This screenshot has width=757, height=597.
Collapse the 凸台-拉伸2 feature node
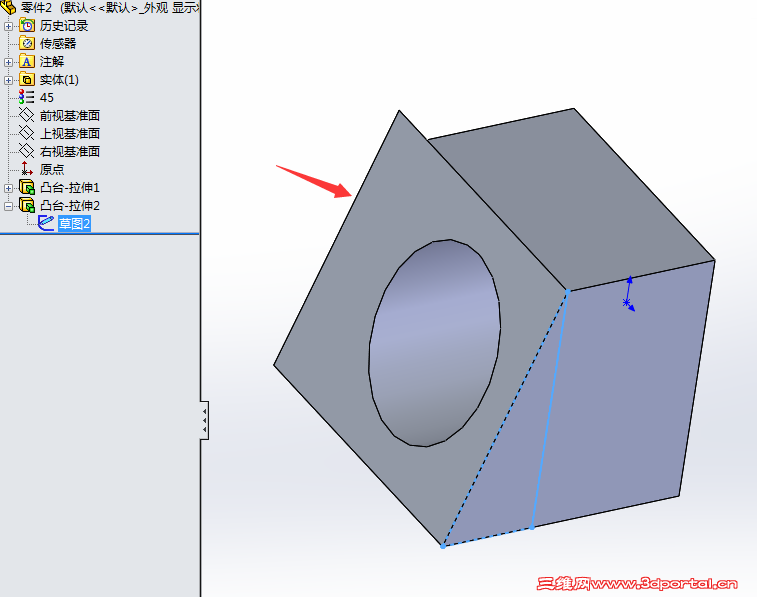coord(8,206)
